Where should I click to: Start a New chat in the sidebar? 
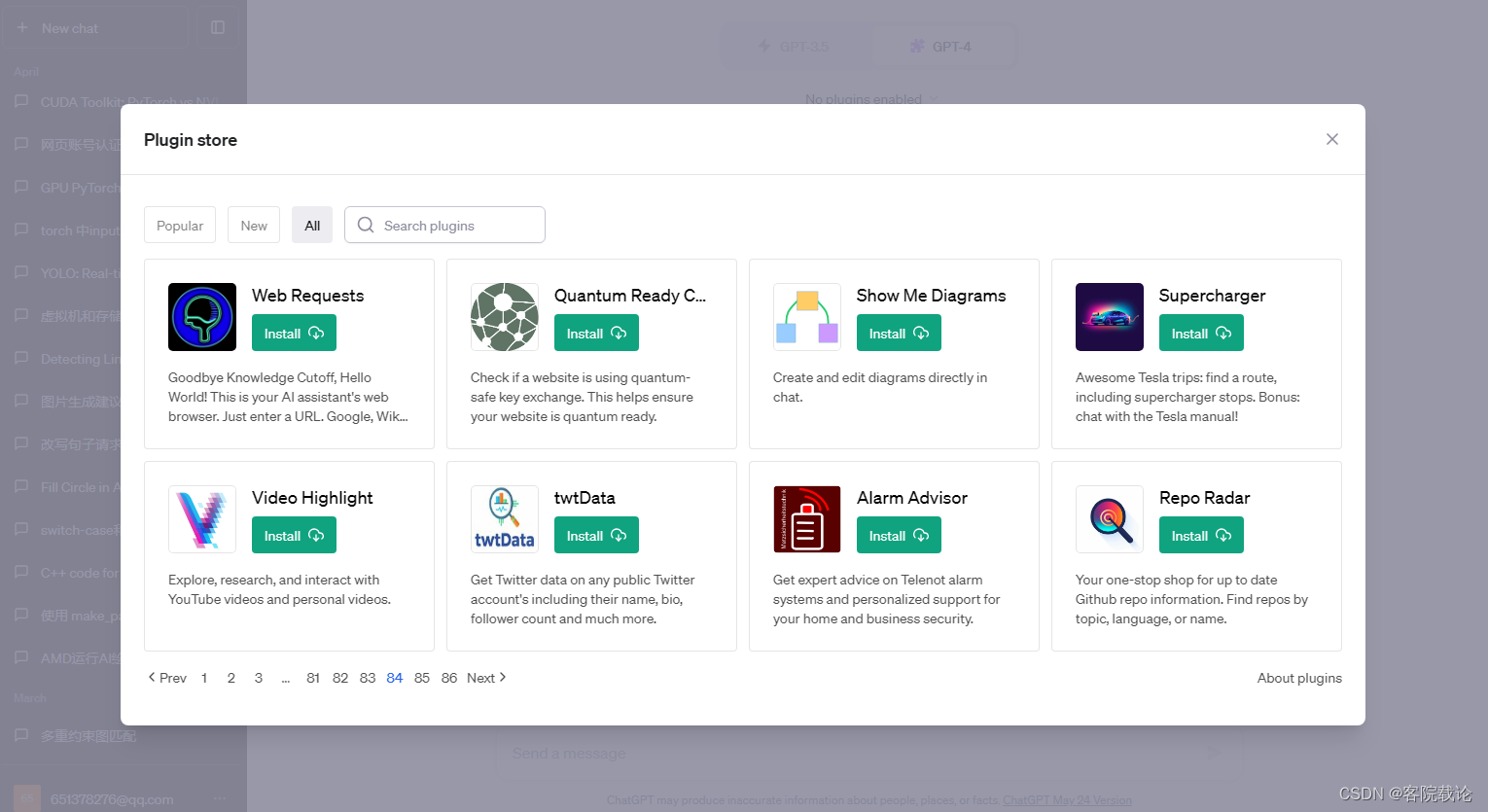pyautogui.click(x=96, y=28)
